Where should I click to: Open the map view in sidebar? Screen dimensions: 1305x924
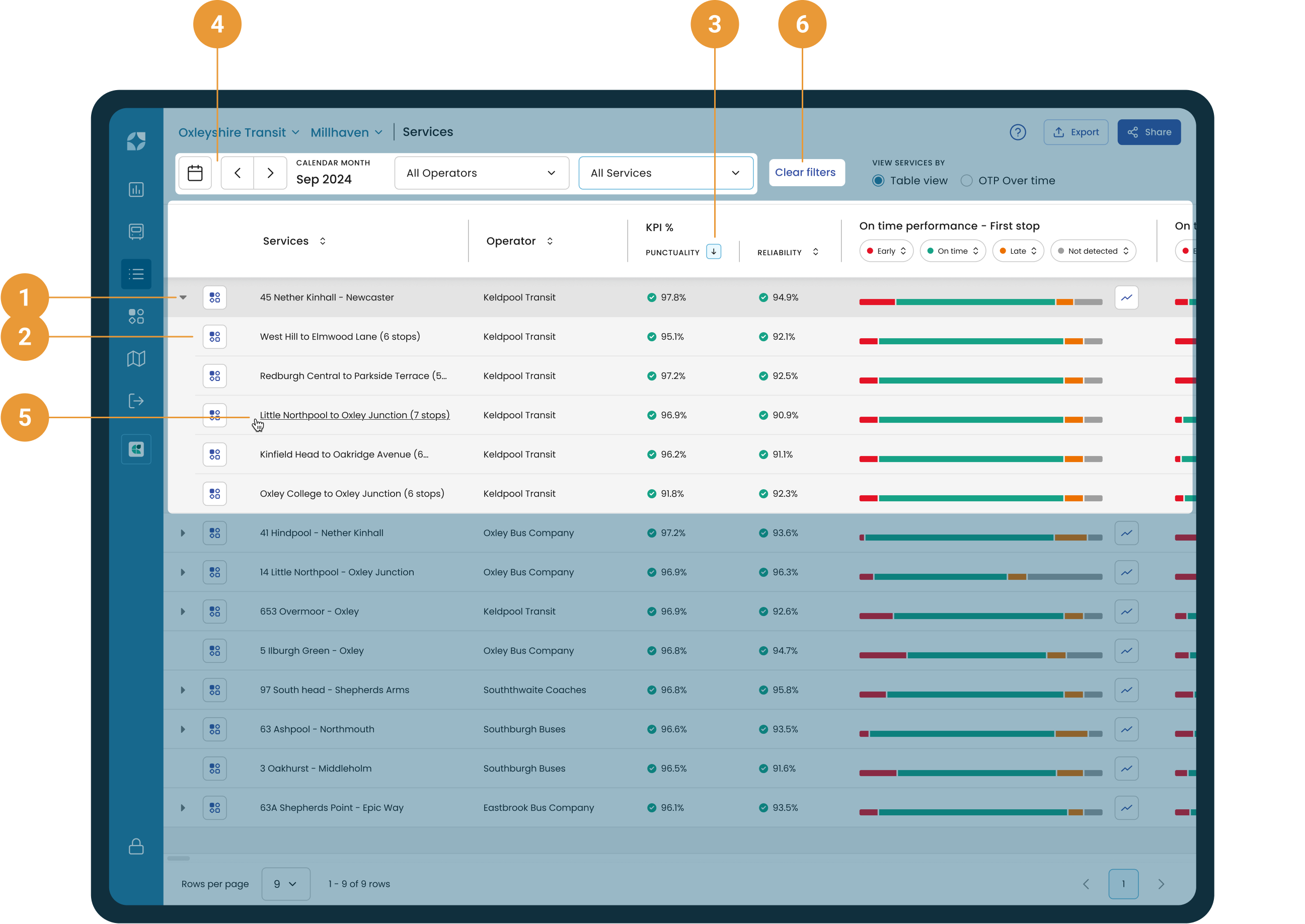coord(136,358)
